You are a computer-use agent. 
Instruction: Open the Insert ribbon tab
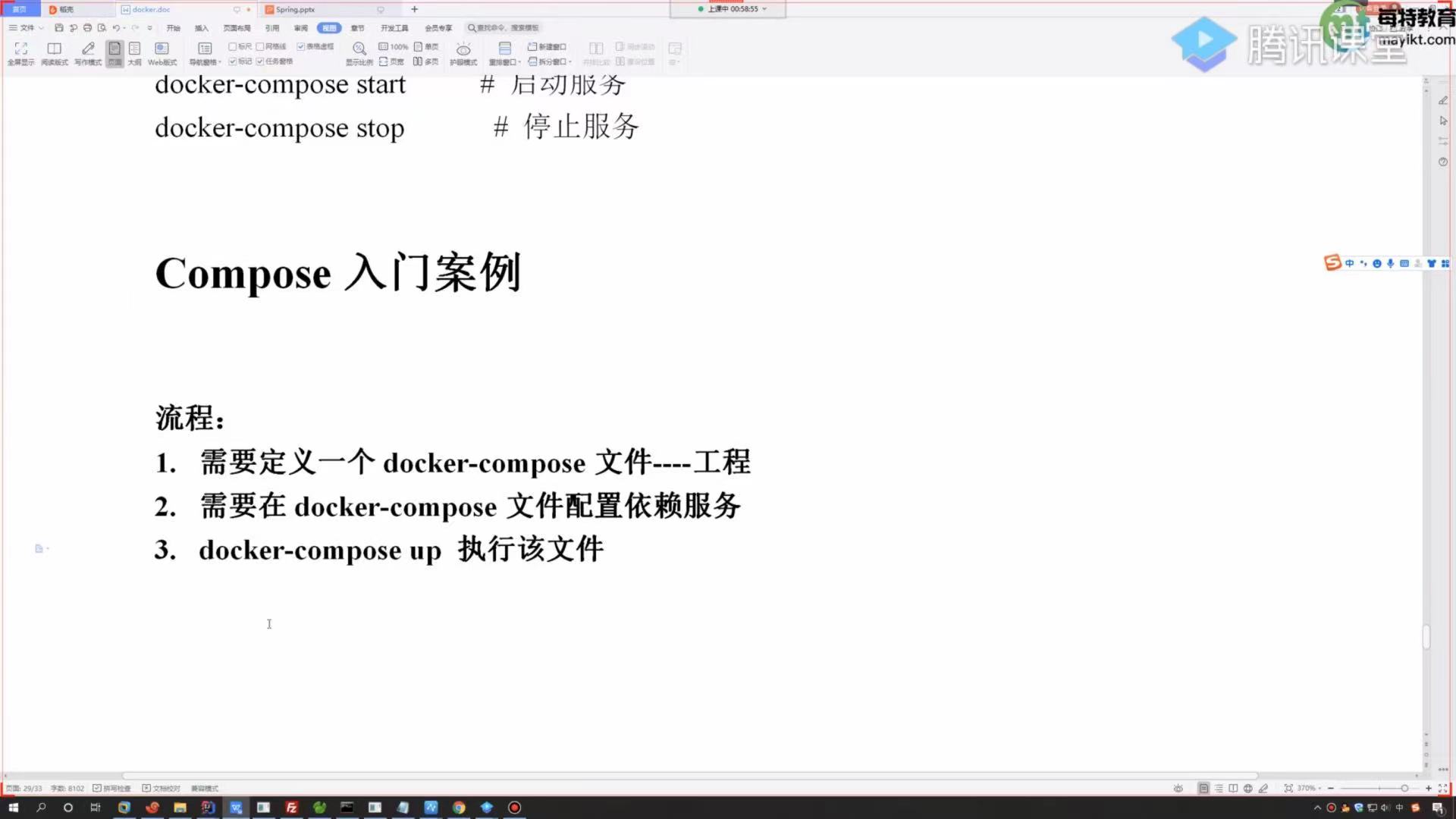201,28
